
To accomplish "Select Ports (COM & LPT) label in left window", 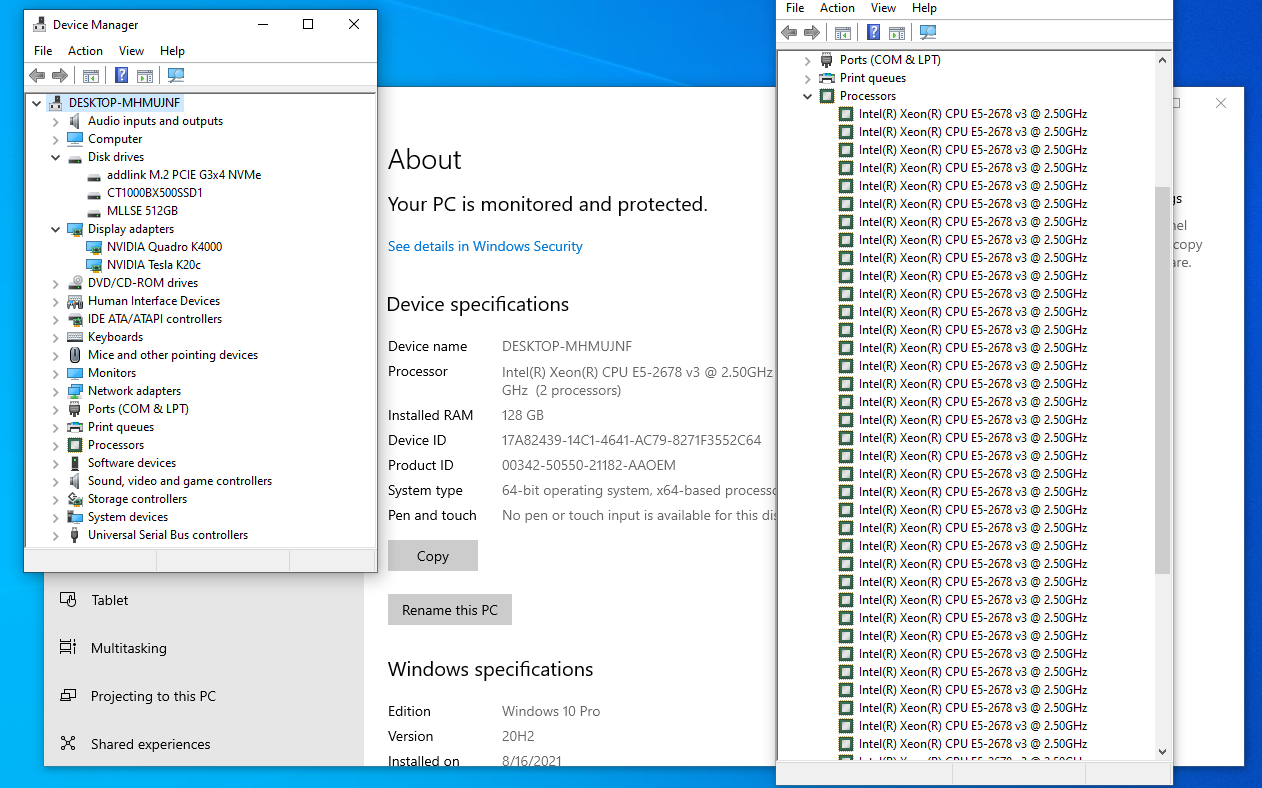I will [138, 409].
